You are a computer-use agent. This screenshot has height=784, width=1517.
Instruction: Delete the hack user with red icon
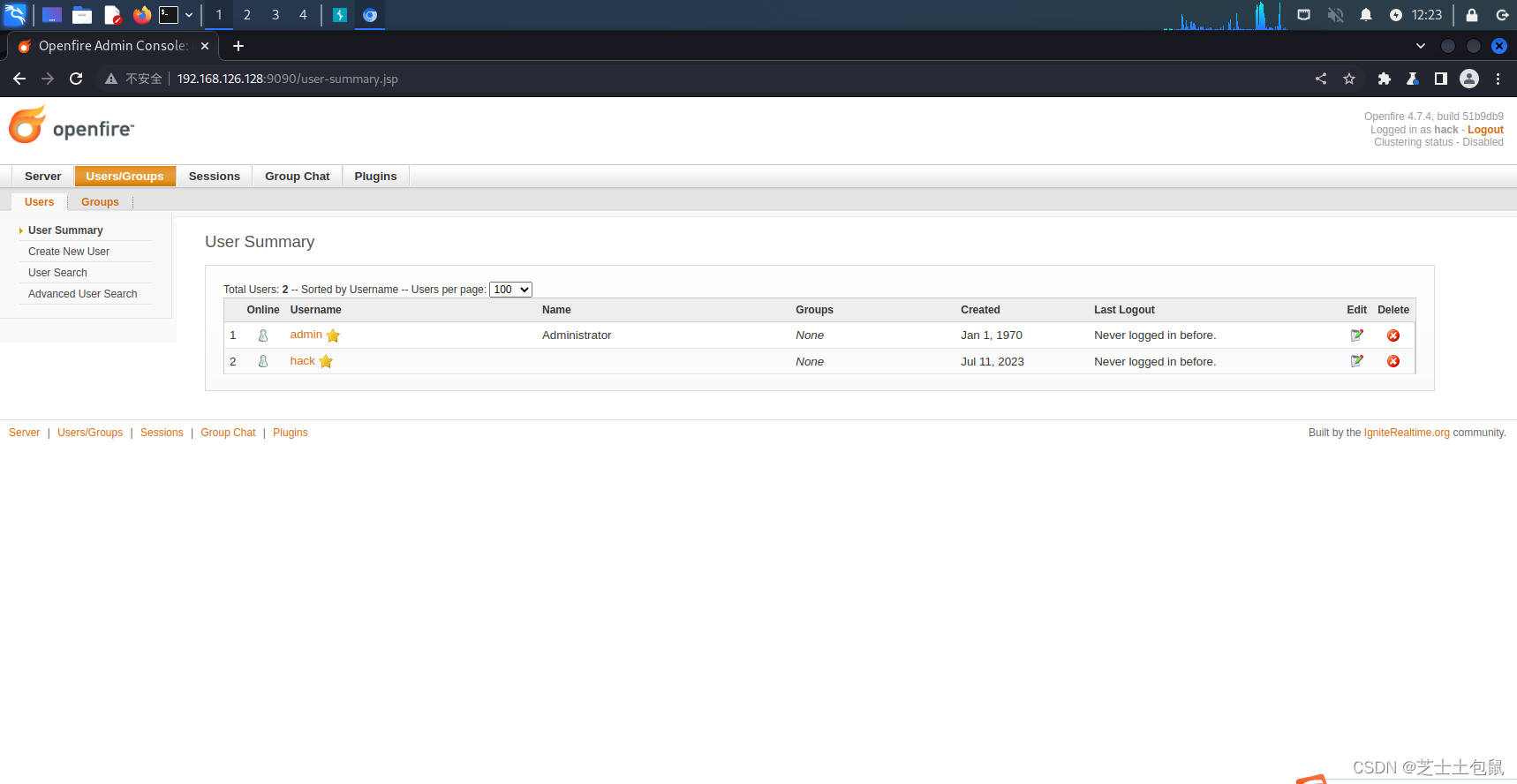[1393, 361]
